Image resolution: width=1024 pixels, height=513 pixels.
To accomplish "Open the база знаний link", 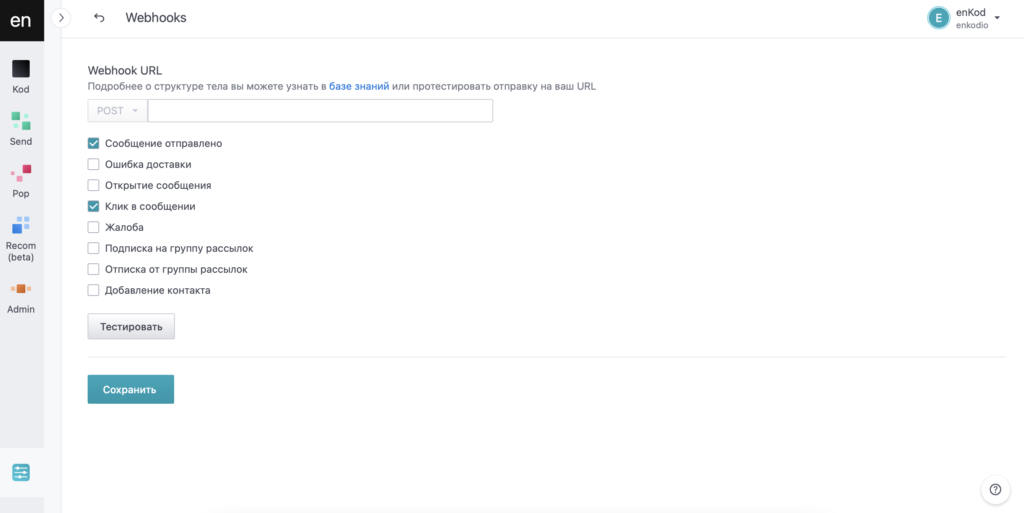I will [x=359, y=87].
